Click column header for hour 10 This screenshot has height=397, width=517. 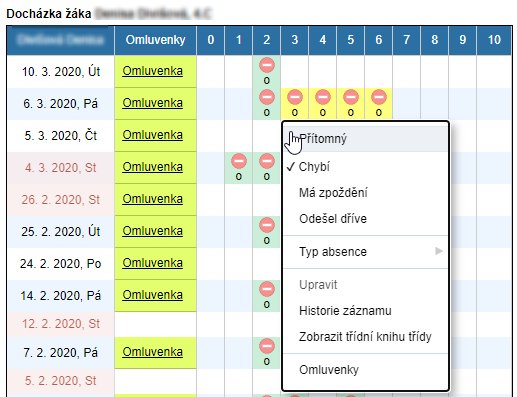[x=494, y=40]
